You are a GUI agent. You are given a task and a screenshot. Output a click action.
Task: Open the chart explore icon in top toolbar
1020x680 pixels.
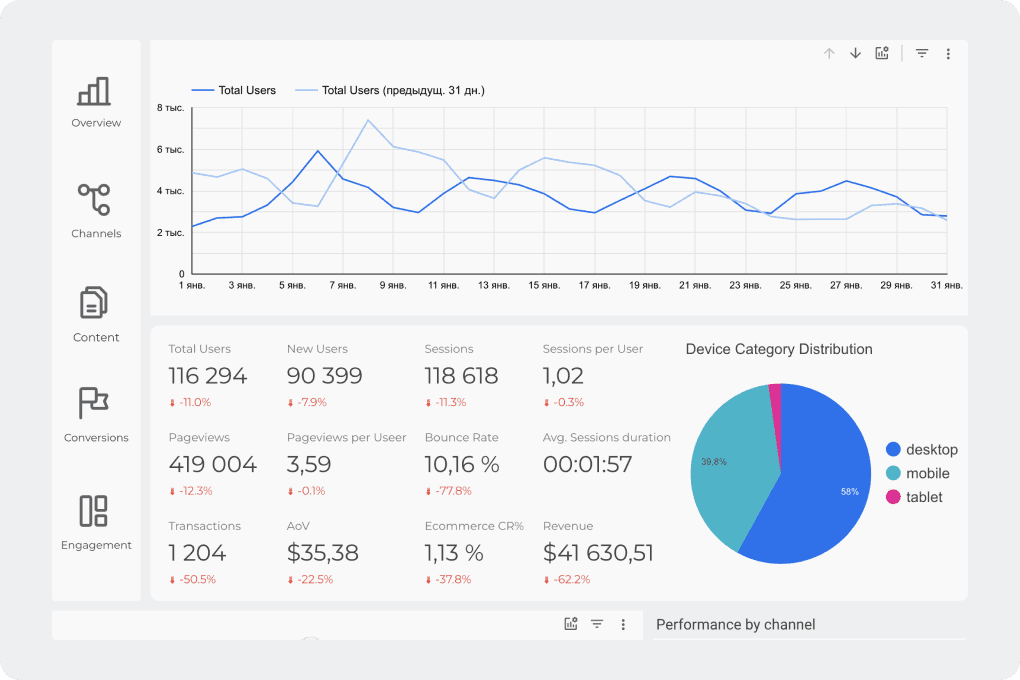point(882,53)
